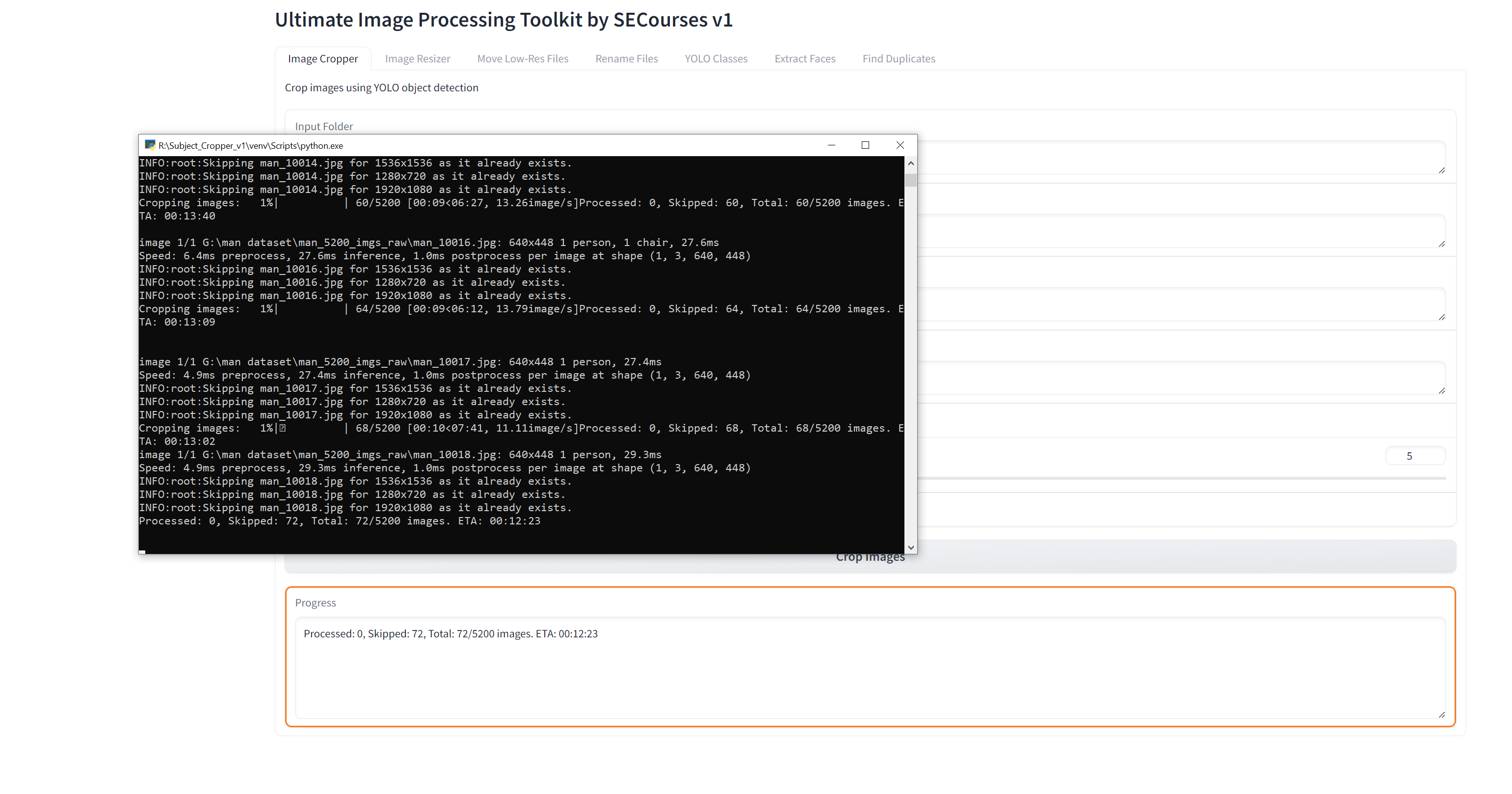The width and height of the screenshot is (1512, 794).
Task: Minimize the python.exe console window
Action: click(x=831, y=145)
